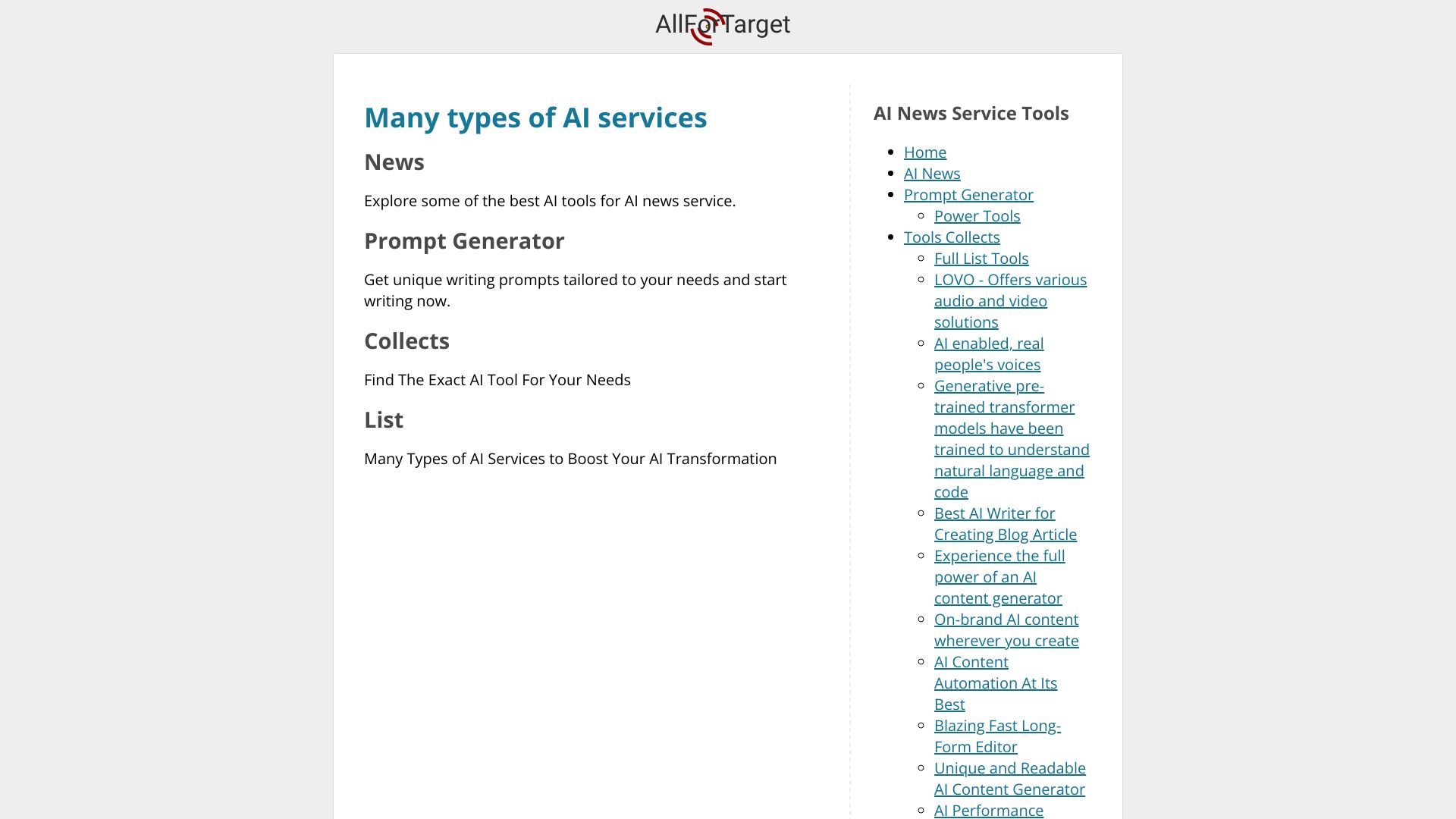
Task: Click Blazing Fast Long-Form Editor link
Action: [x=997, y=735]
